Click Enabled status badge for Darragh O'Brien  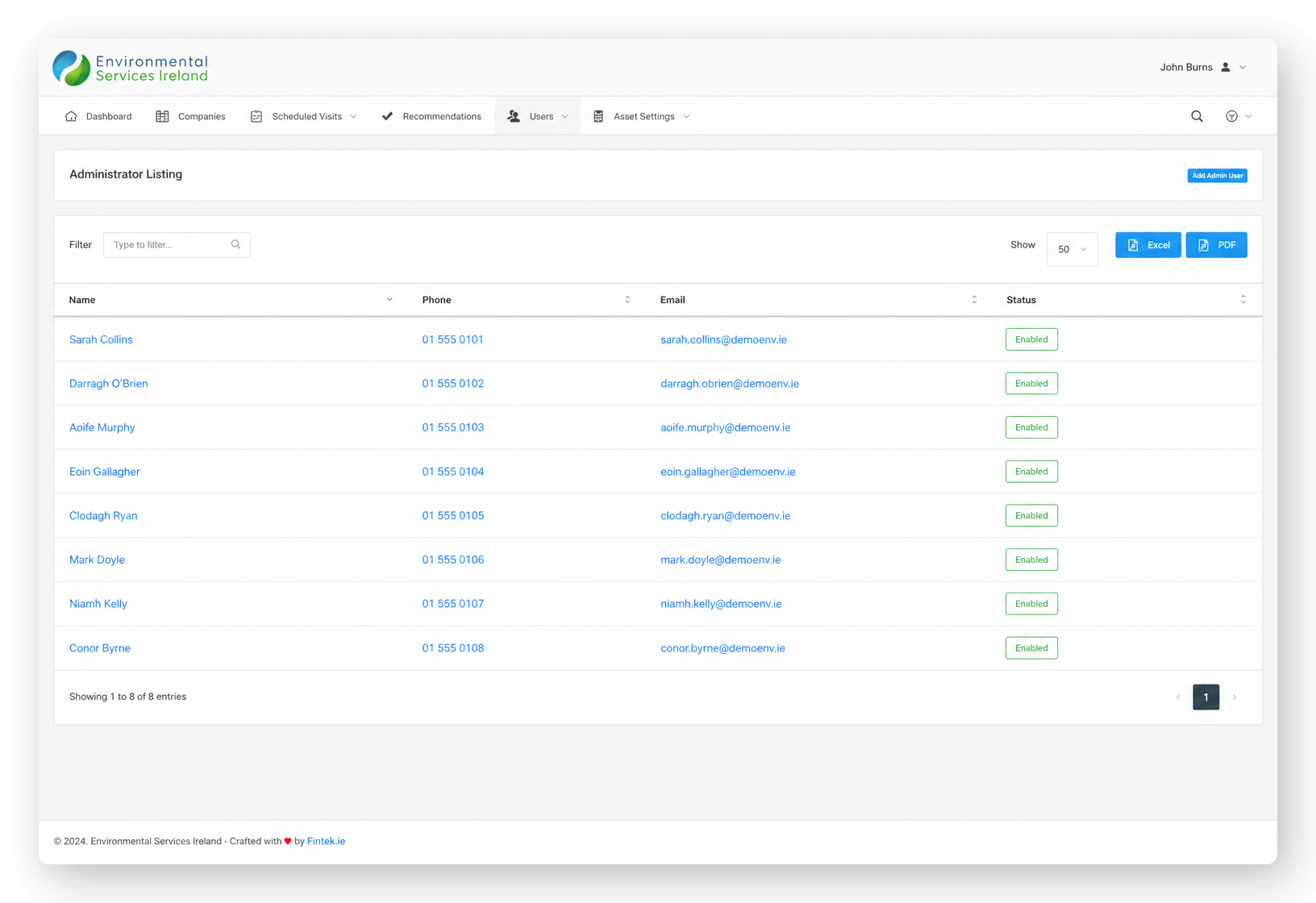coord(1031,384)
